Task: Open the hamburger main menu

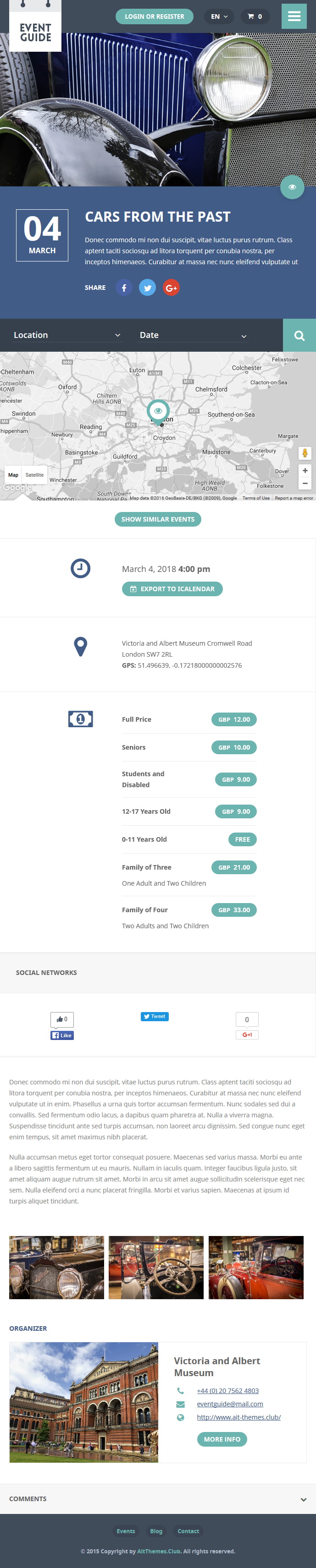Action: tap(294, 16)
